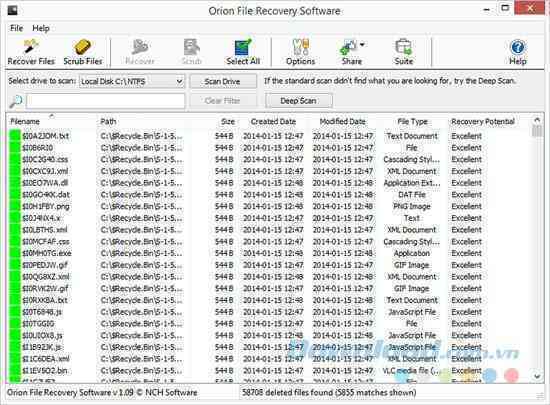This screenshot has width=550, height=405.
Task: Sort by File Type column
Action: 412,122
